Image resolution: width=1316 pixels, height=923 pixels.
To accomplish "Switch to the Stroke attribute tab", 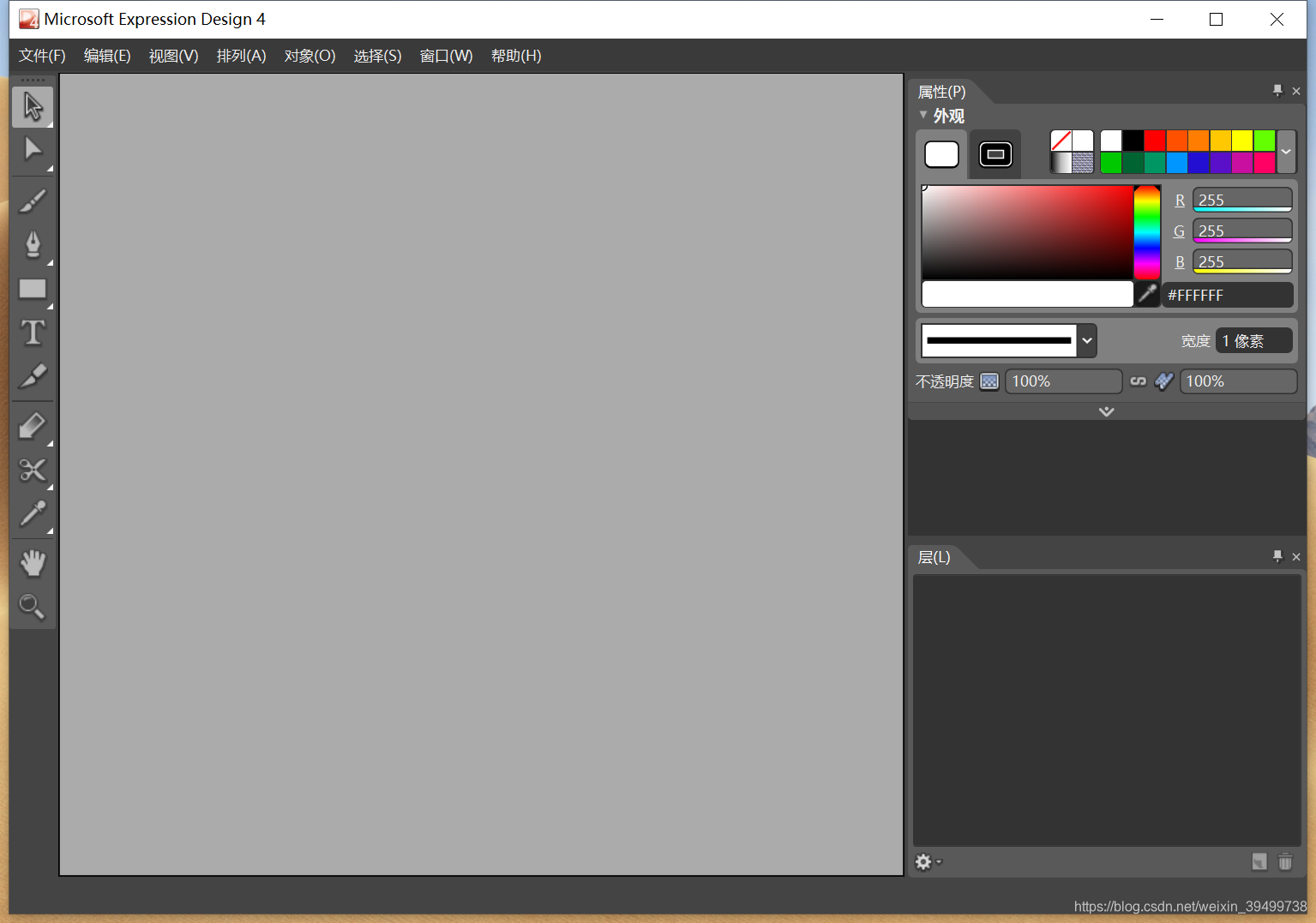I will click(995, 154).
